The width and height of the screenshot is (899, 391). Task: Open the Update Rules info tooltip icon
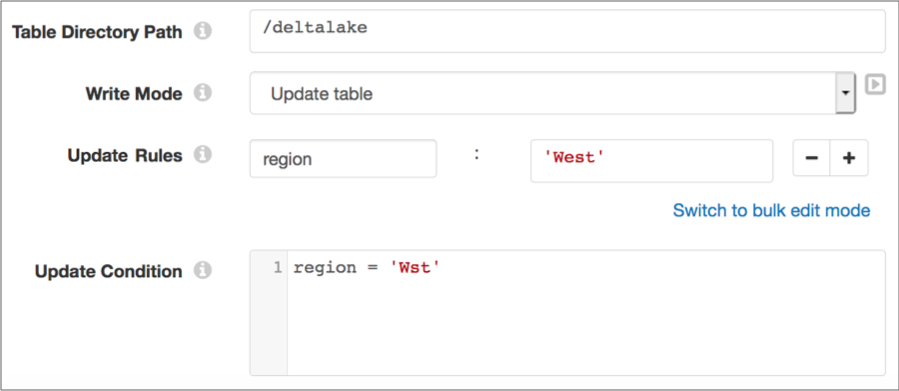[x=202, y=155]
